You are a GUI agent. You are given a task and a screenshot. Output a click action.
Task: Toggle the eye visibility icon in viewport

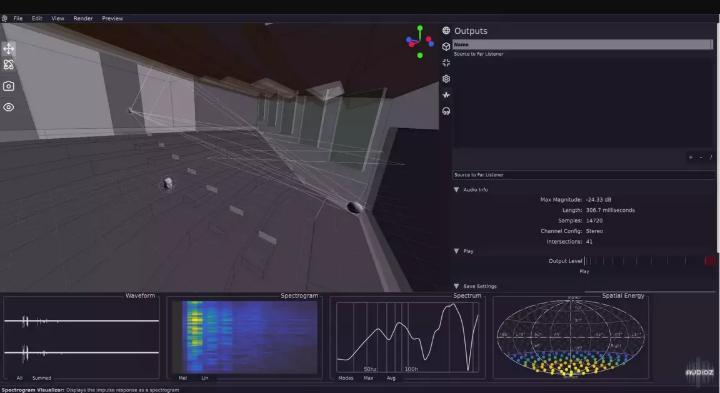9,107
